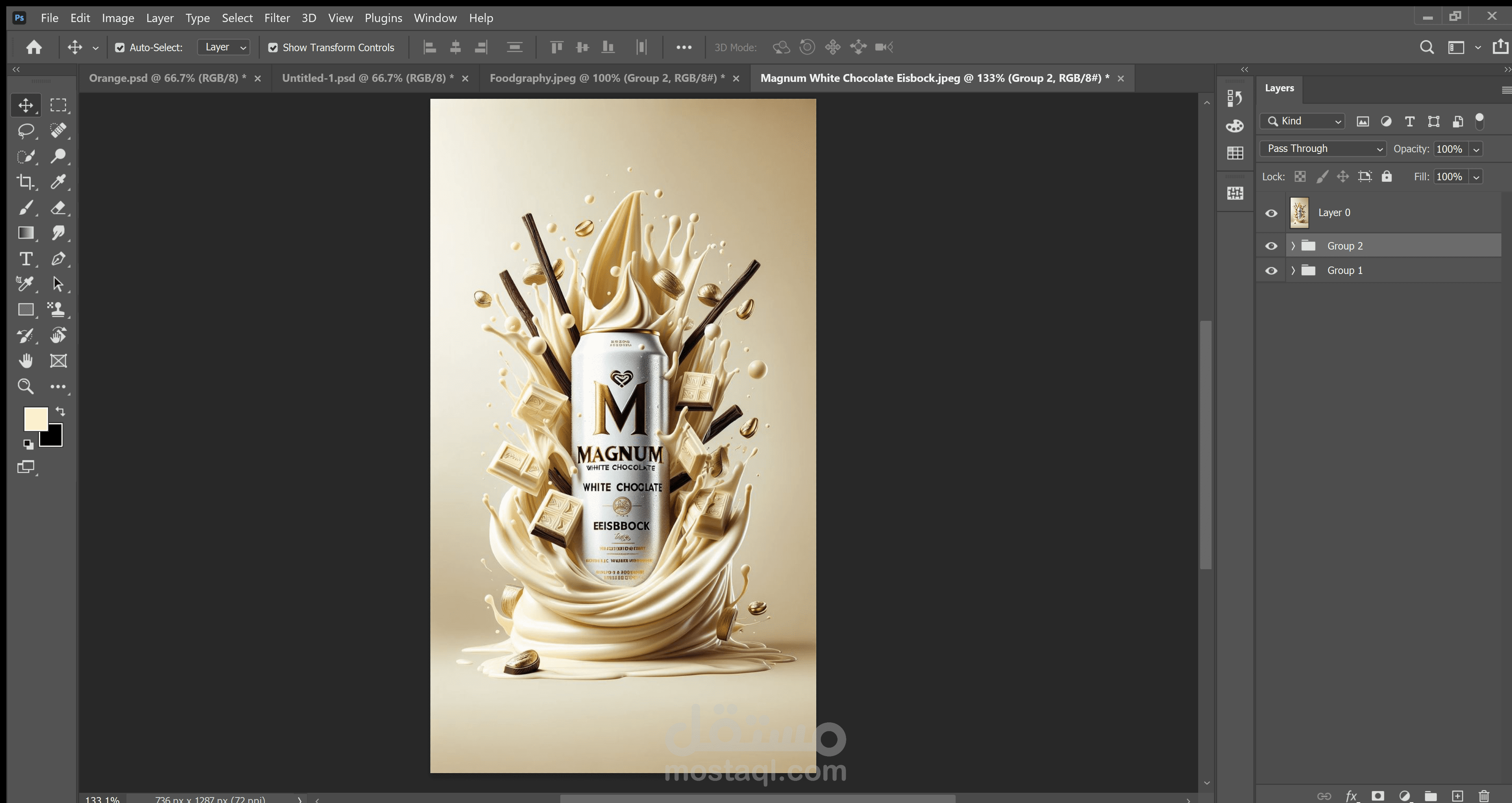
Task: Select the Crop tool
Action: pyautogui.click(x=25, y=182)
